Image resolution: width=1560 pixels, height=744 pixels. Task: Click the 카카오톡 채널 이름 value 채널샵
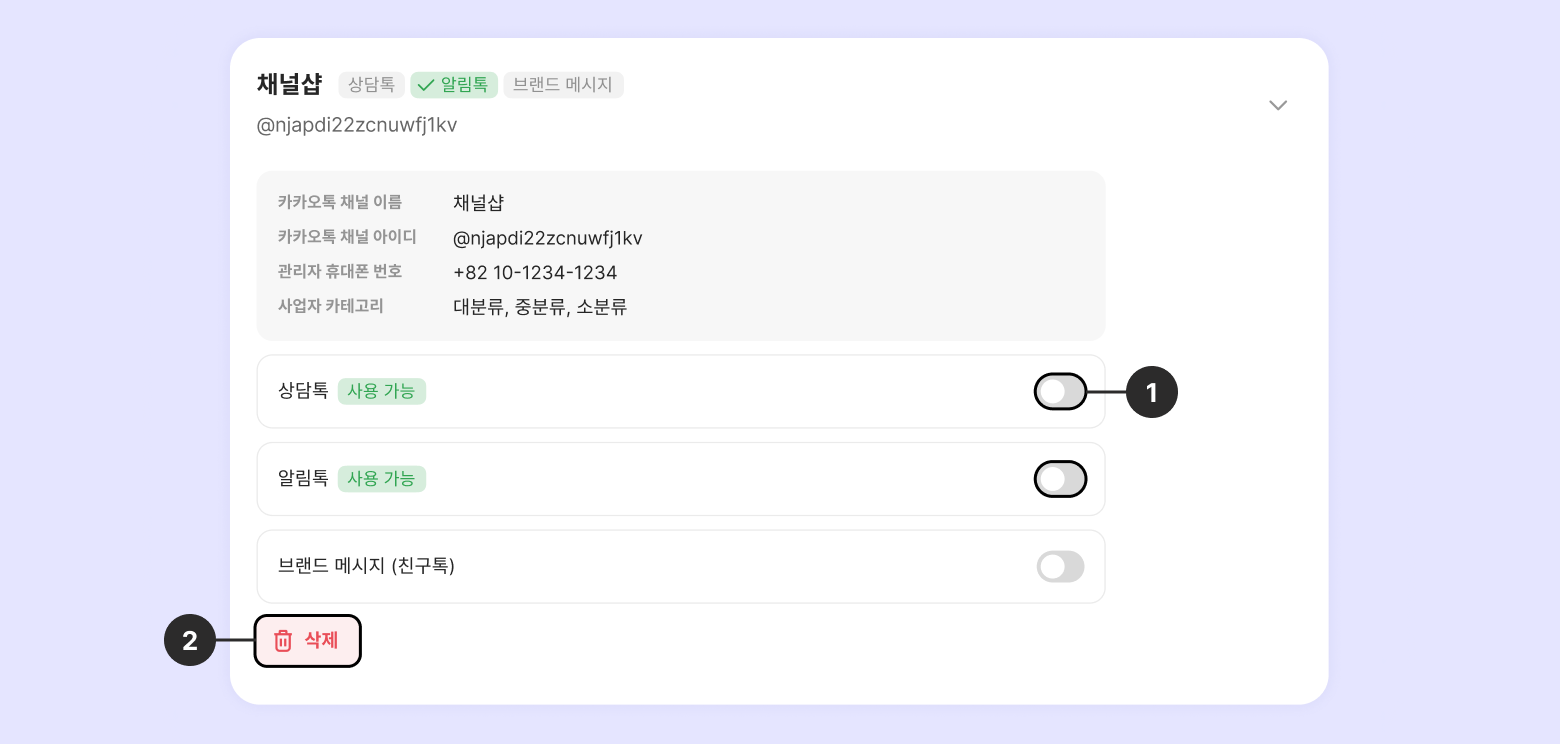pos(478,203)
